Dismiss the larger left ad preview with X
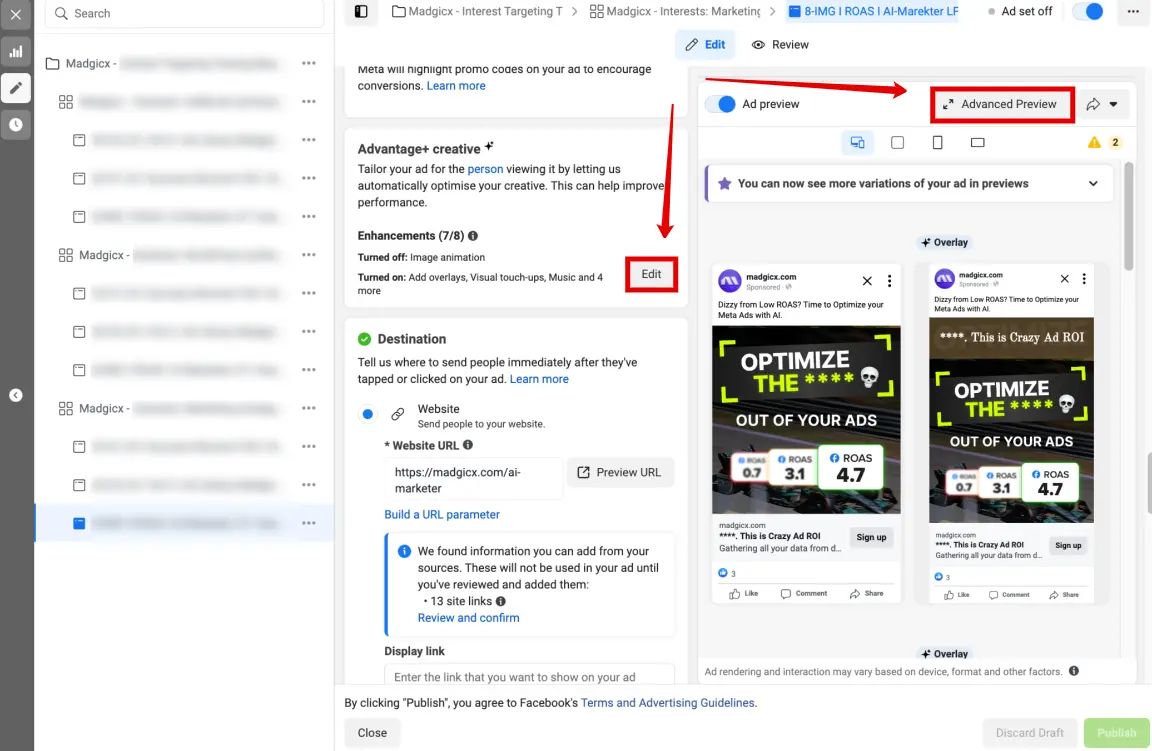1152x751 pixels. [867, 281]
